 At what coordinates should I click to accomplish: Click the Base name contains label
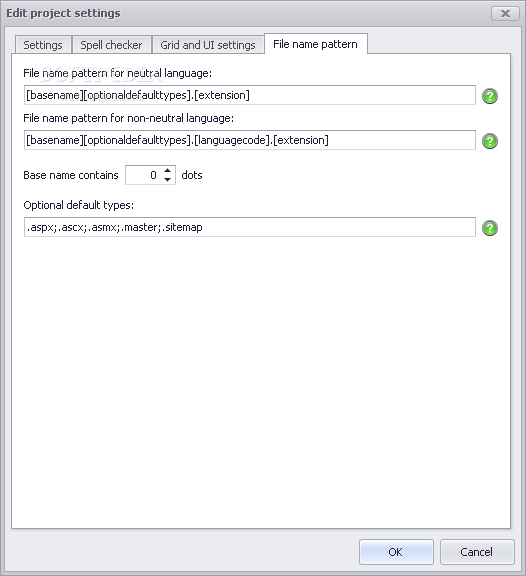pyautogui.click(x=71, y=175)
